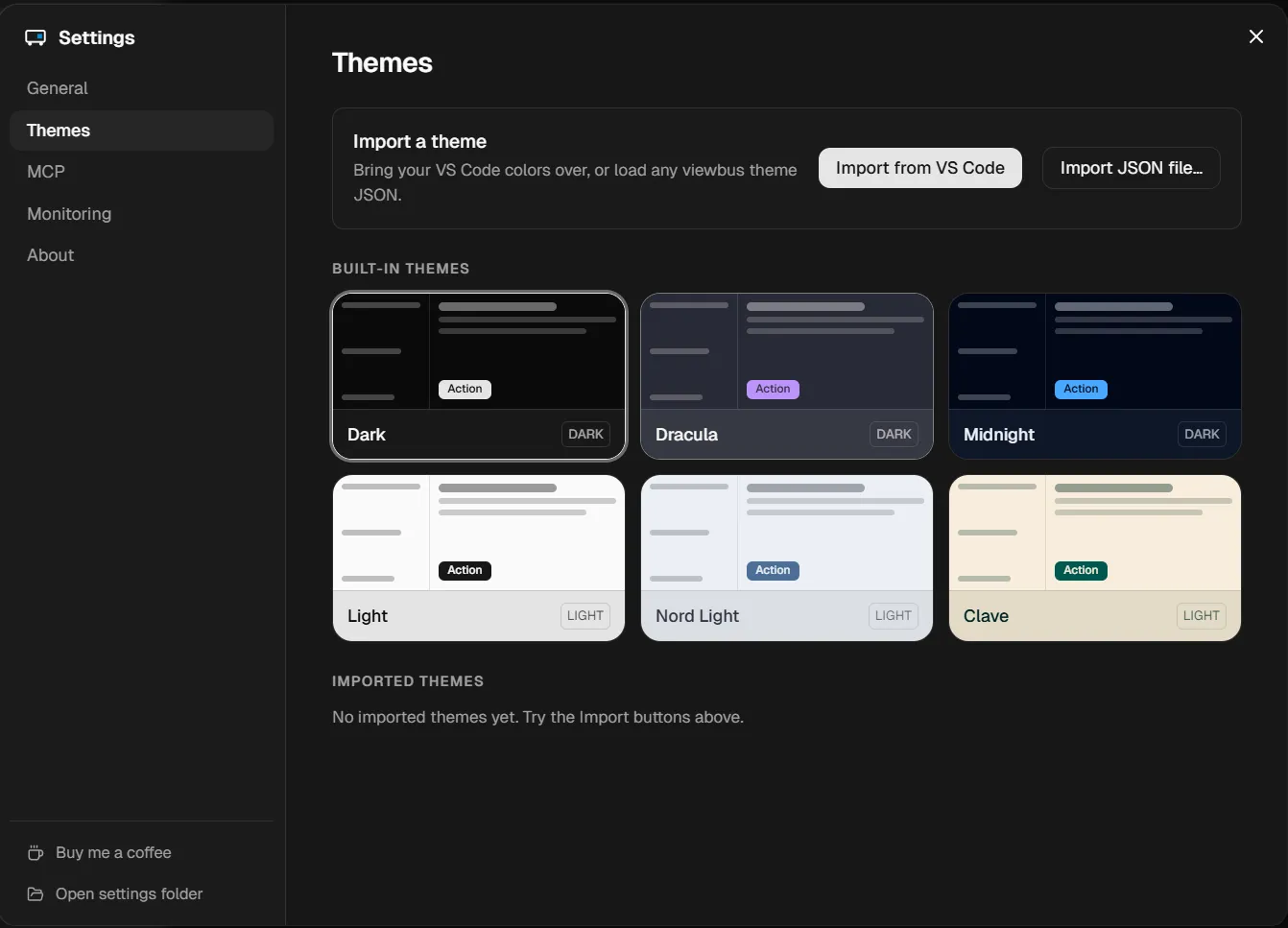
Task: Click the green Action chip in Clave preview
Action: point(1081,570)
